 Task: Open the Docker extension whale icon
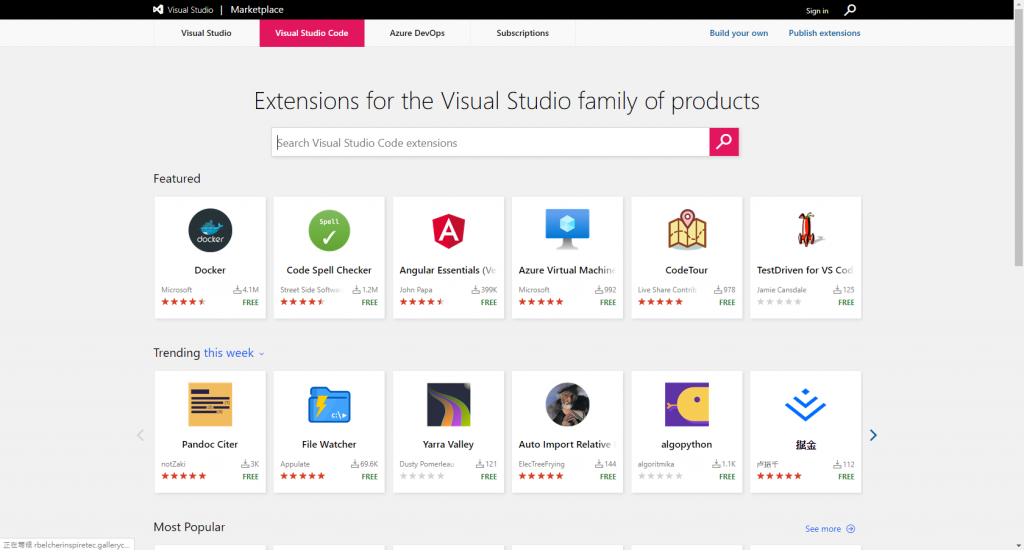[210, 231]
